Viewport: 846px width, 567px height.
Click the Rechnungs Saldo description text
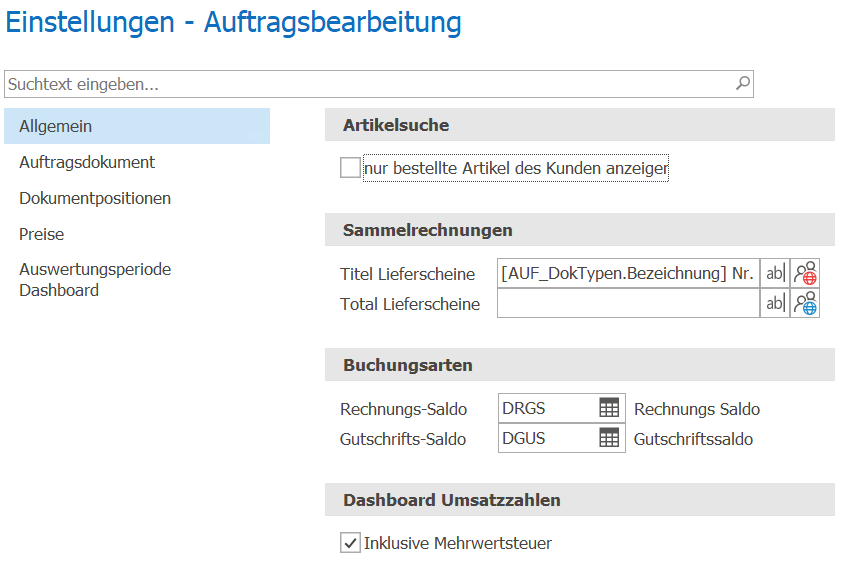tap(697, 409)
